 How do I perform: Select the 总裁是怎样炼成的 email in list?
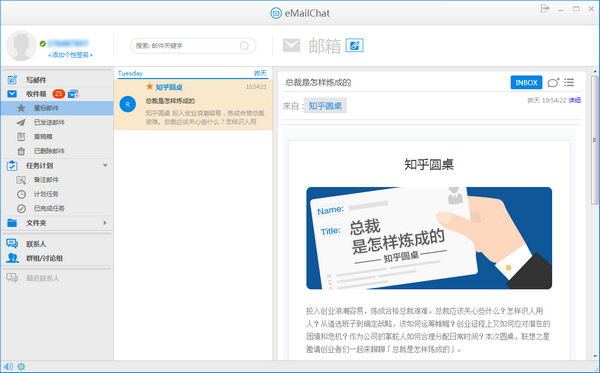tap(193, 104)
